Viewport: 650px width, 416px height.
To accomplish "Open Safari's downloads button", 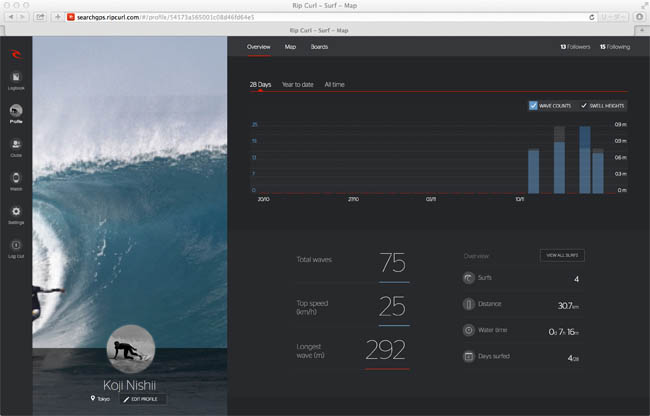I will coord(639,17).
